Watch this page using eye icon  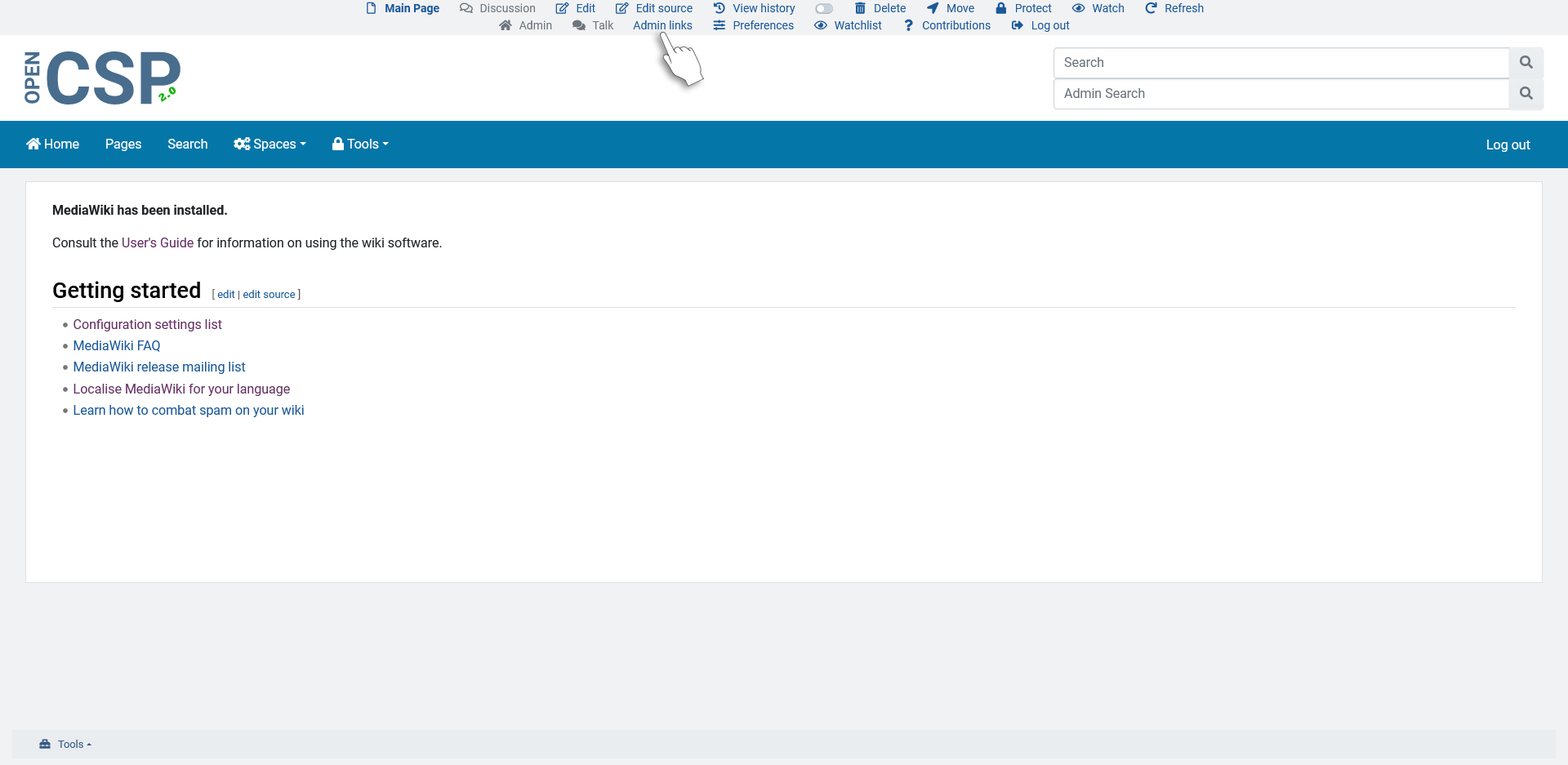tap(1079, 8)
